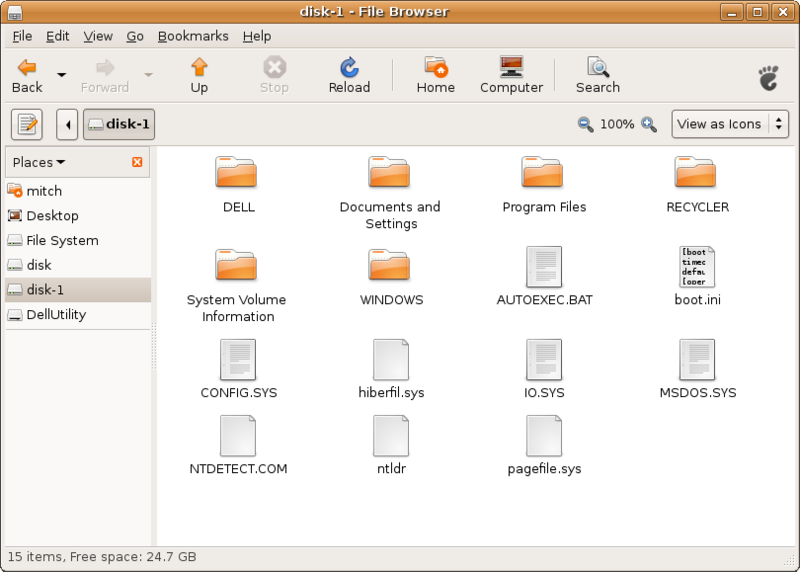Select the boot.ini file thumbnail
Viewport: 800px width, 572px height.
coord(697,267)
